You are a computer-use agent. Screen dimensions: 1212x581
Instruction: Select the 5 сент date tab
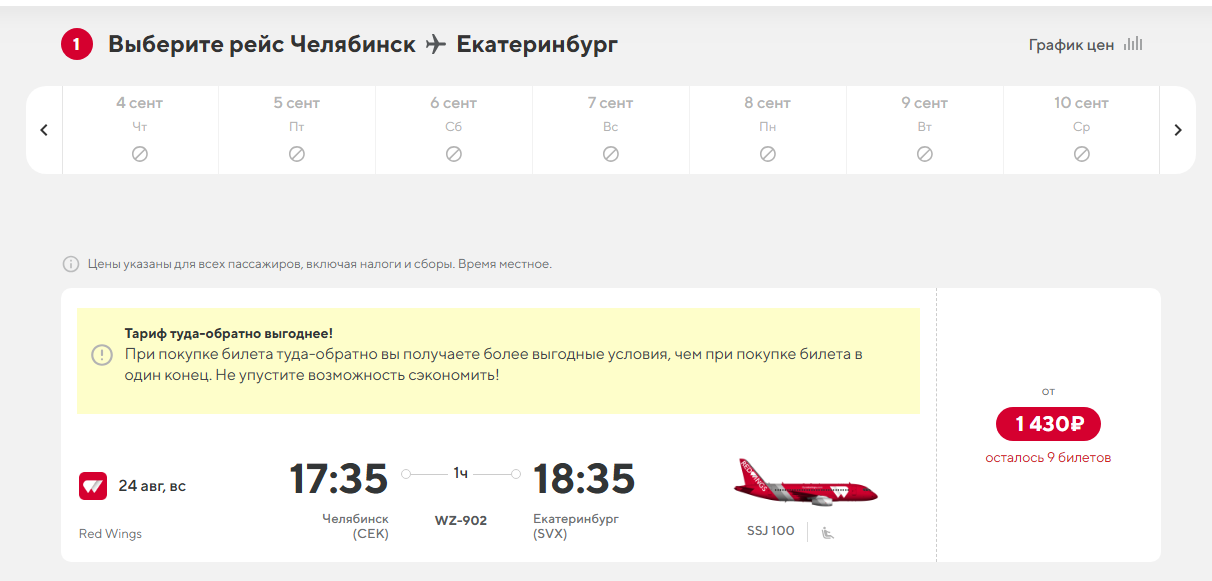(297, 130)
